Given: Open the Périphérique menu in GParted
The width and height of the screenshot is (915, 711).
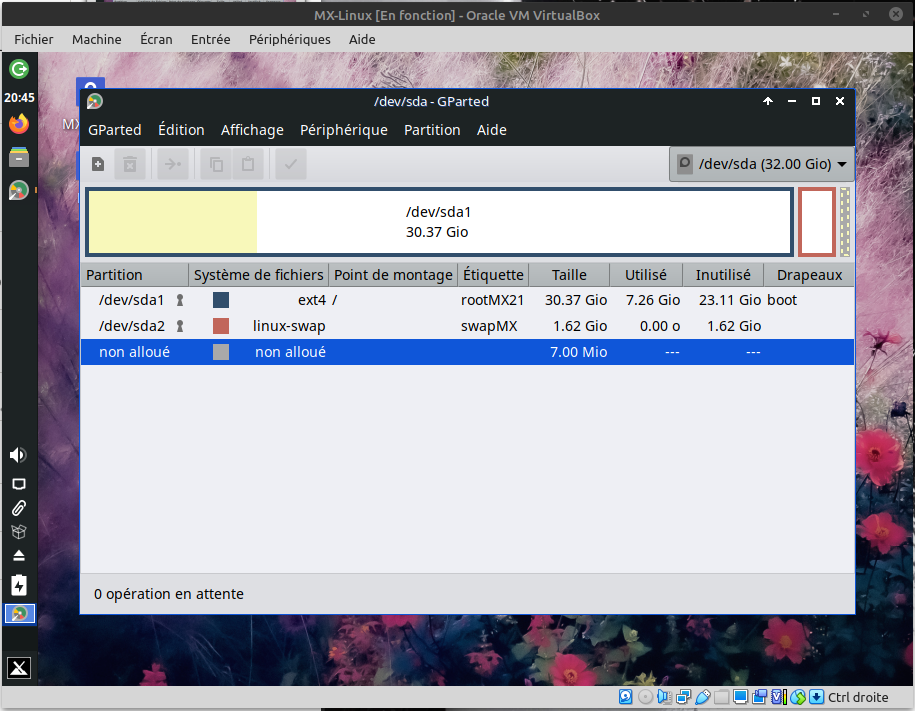Looking at the screenshot, I should [343, 130].
